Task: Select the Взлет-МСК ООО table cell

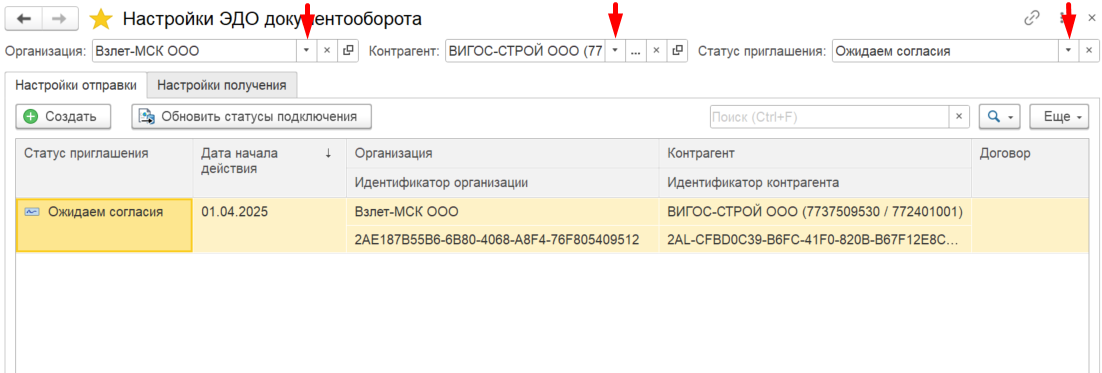Action: click(503, 211)
